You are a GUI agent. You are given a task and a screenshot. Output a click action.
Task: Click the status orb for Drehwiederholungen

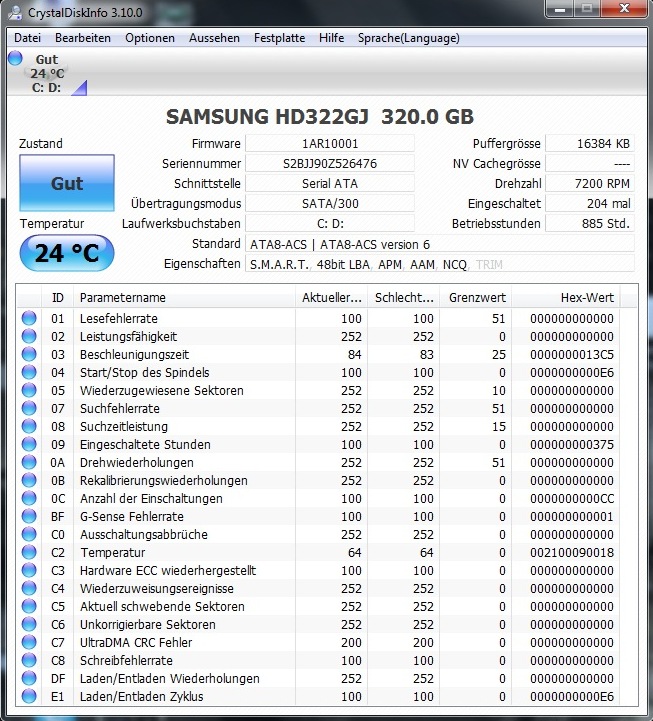[29, 462]
